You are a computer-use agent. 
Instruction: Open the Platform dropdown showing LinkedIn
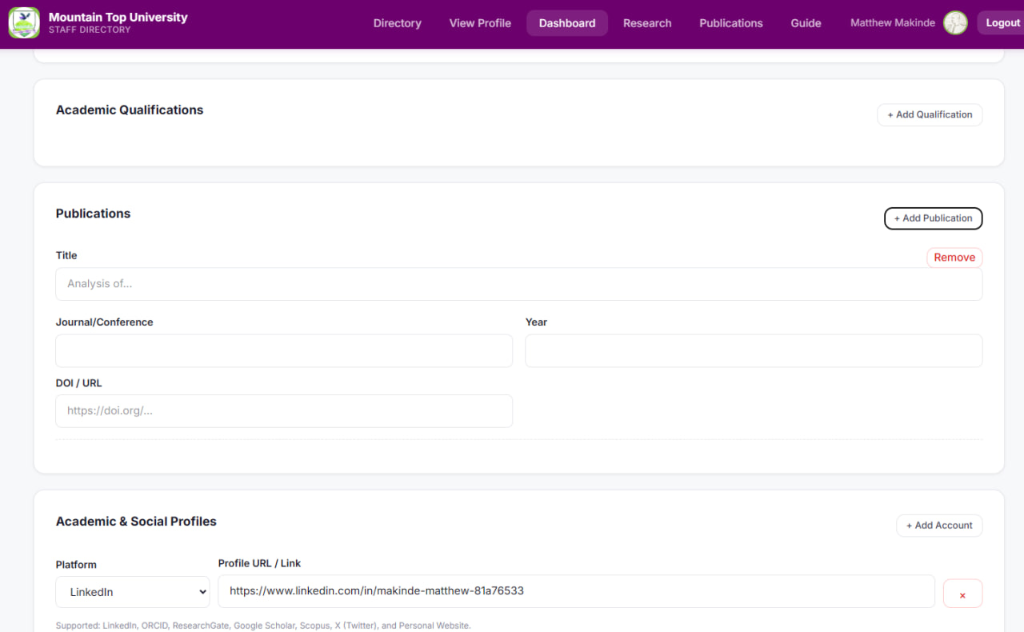[x=133, y=592]
